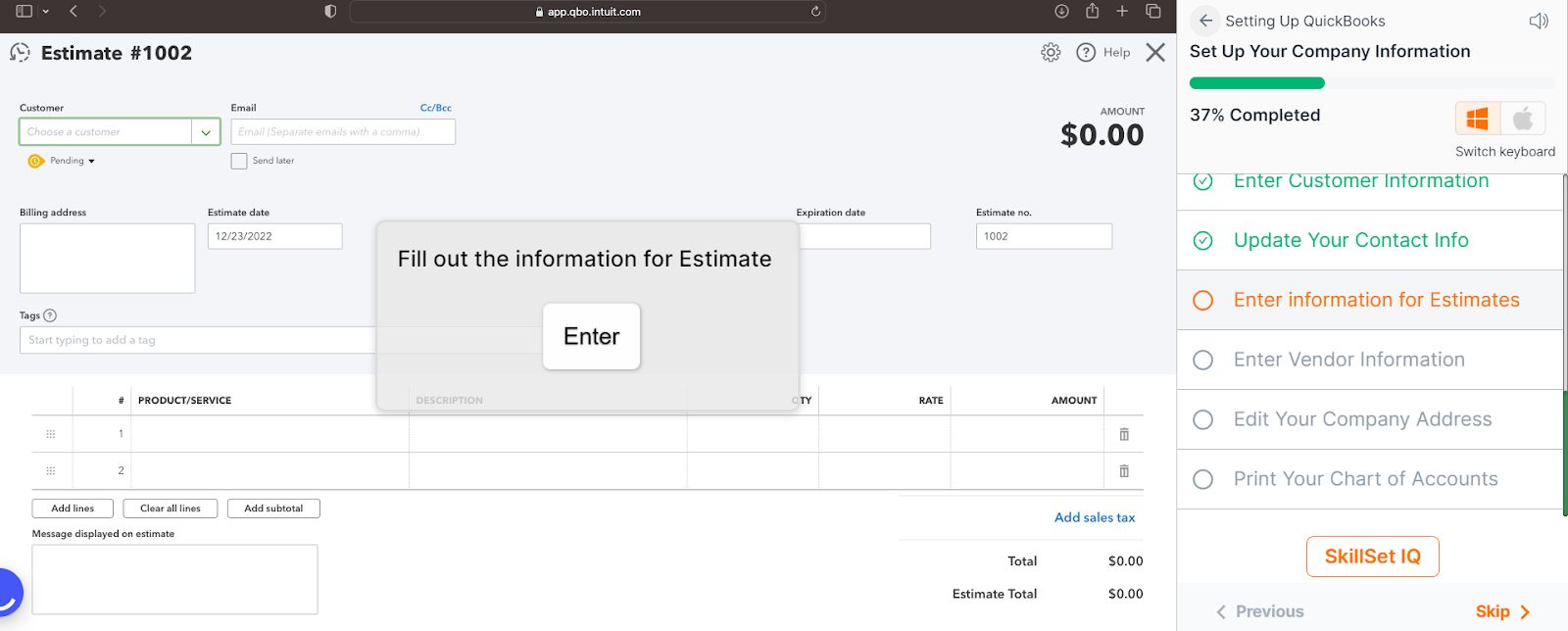Click the Help text label
This screenshot has width=1568, height=631.
[1116, 53]
